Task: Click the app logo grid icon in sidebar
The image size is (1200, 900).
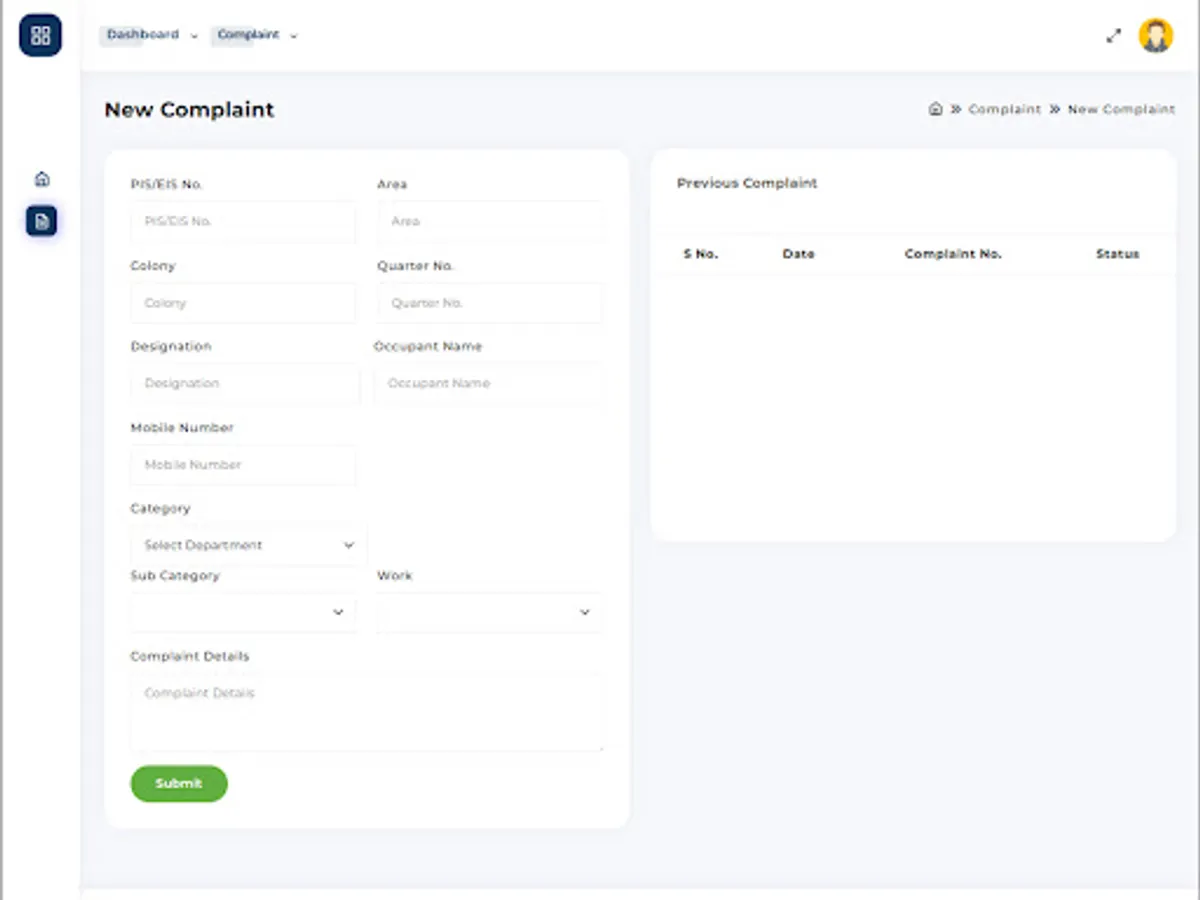Action: pyautogui.click(x=40, y=34)
